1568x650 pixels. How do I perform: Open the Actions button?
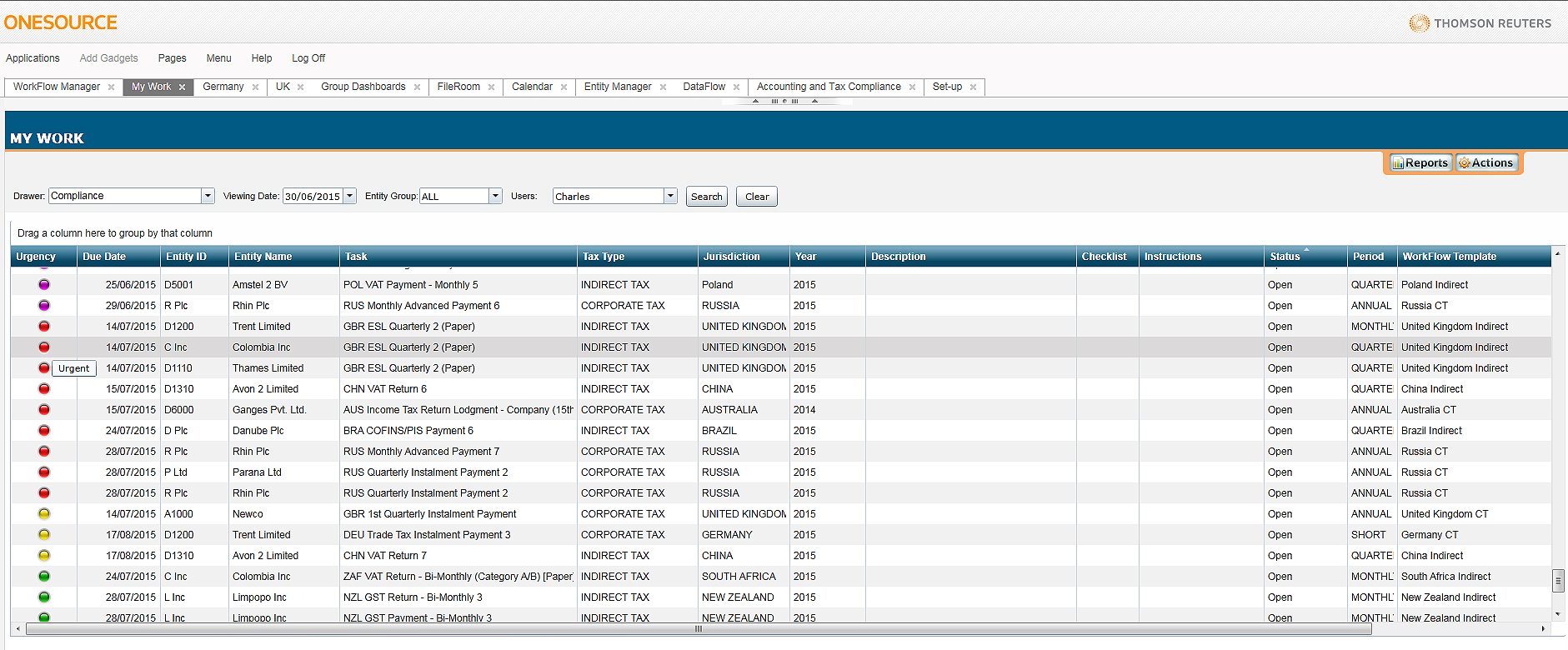coord(1485,163)
